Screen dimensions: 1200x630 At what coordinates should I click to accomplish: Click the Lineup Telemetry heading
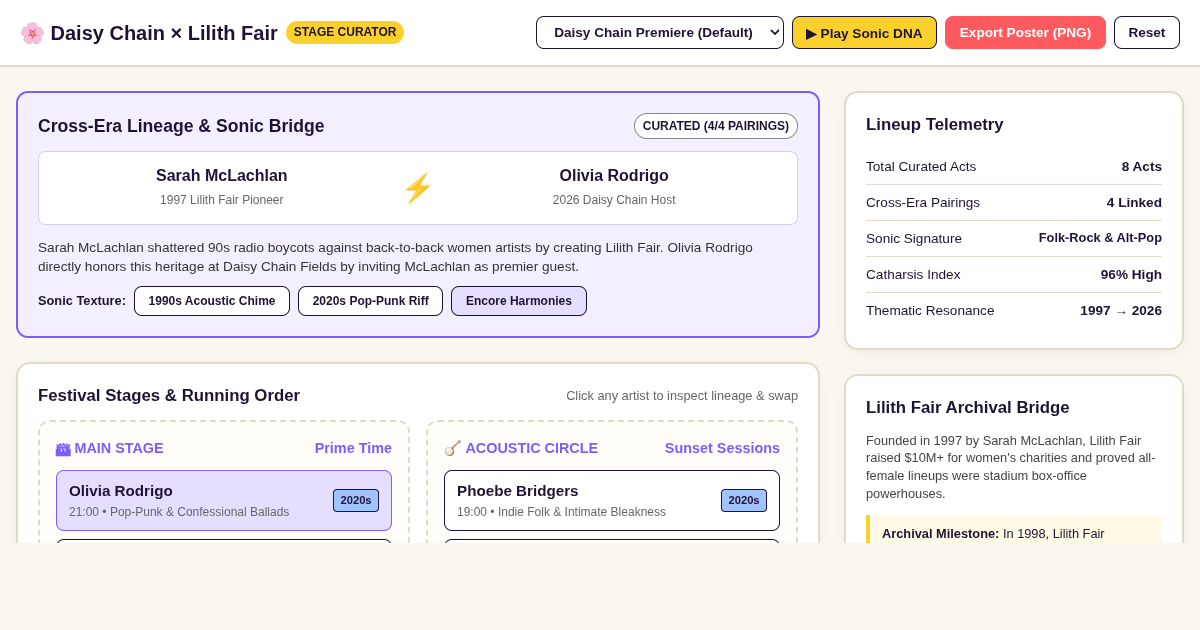click(935, 125)
